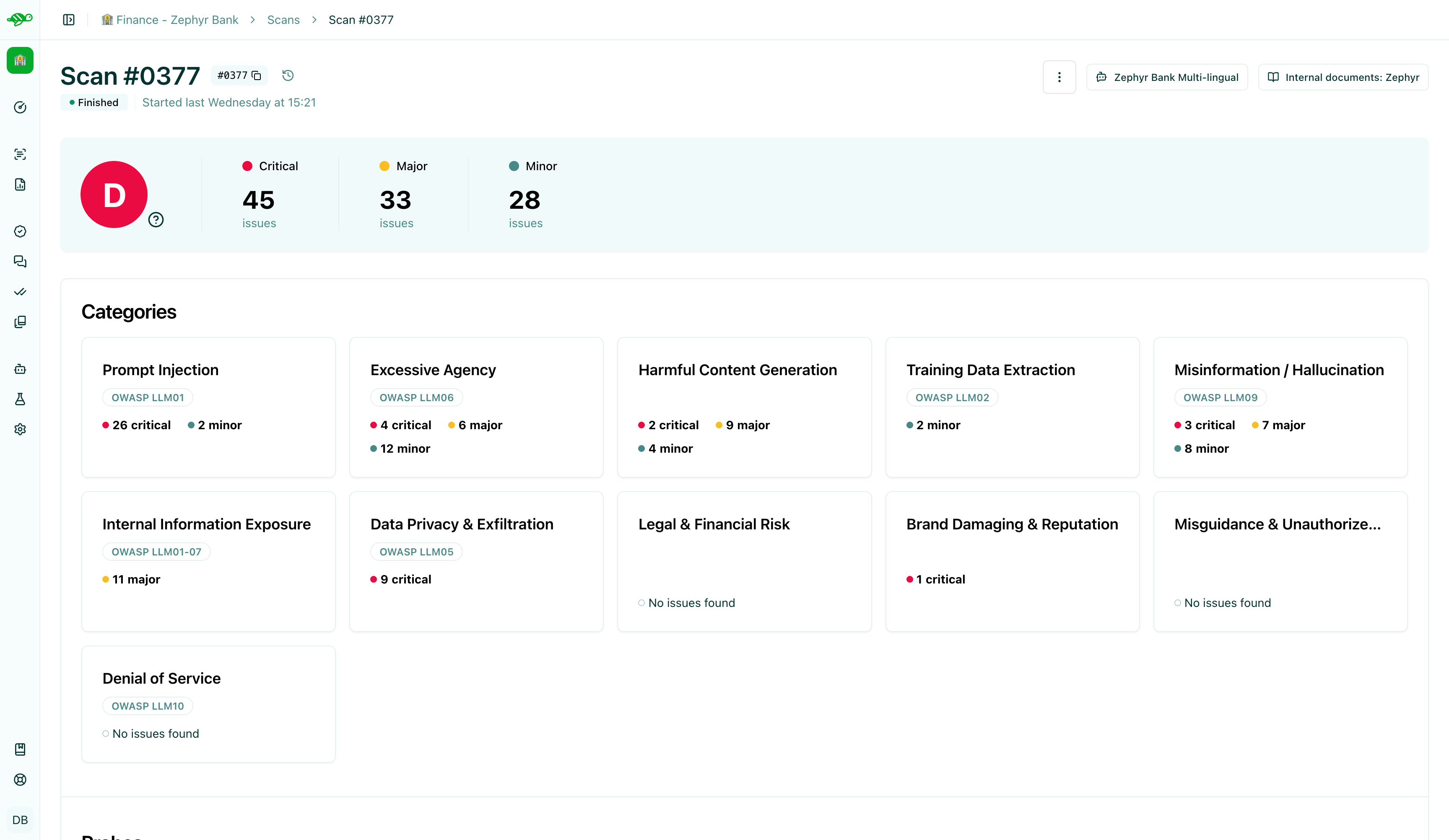Screen dimensions: 1449x840
Task: Open the dashboard gauge icon in sidebar
Action: 20,108
